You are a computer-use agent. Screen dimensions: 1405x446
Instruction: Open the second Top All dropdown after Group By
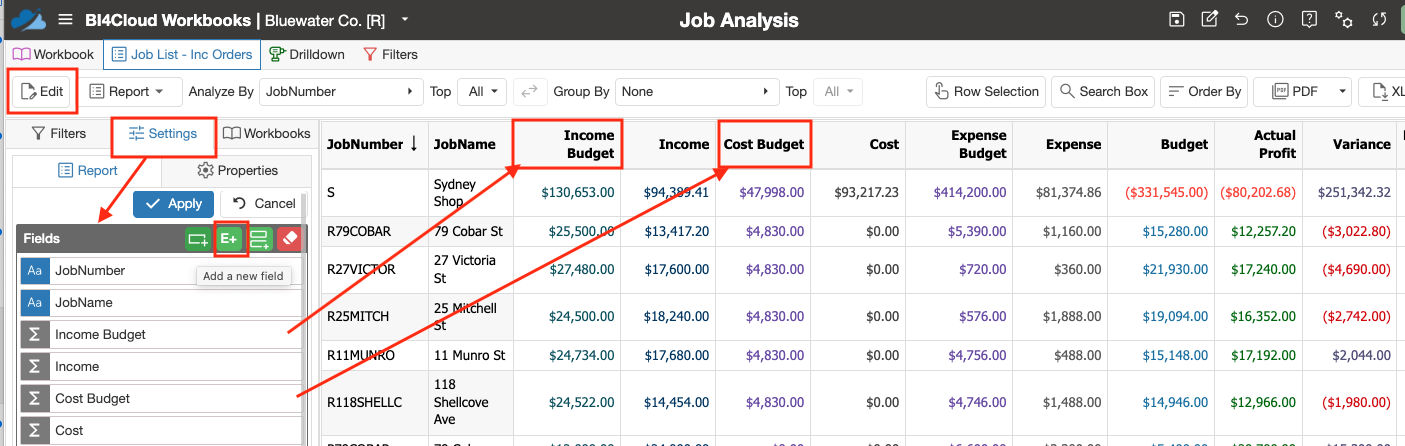click(838, 91)
